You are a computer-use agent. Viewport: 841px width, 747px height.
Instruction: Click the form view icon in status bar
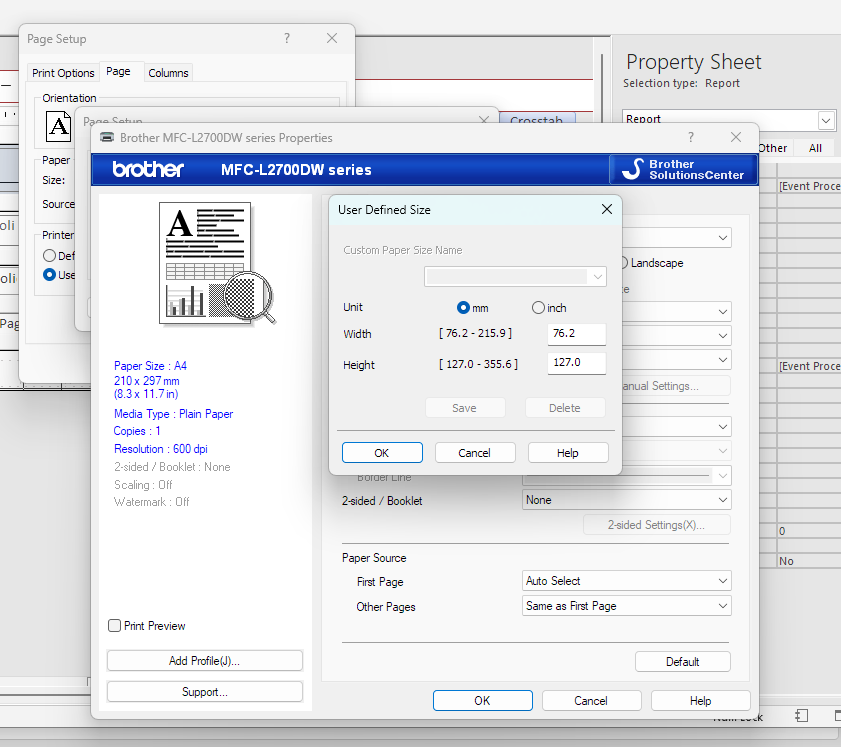(801, 715)
